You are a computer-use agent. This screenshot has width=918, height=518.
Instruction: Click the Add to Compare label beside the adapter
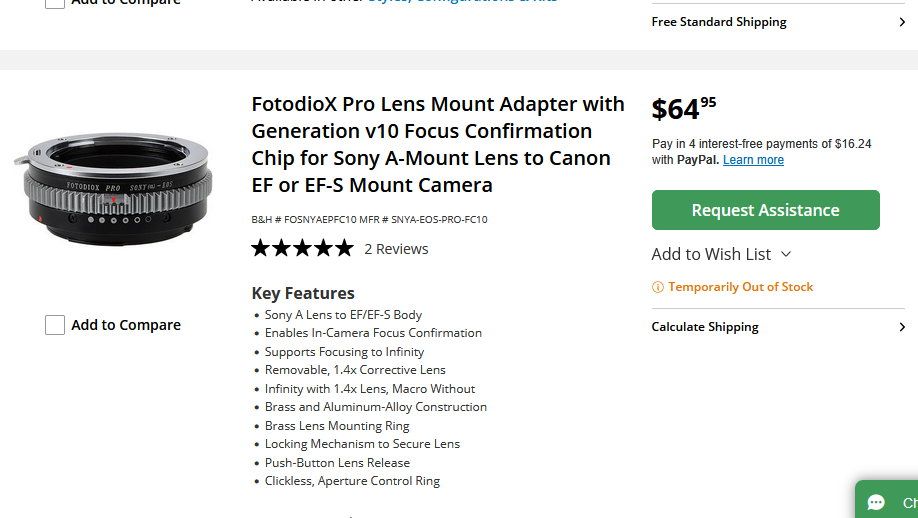click(126, 325)
